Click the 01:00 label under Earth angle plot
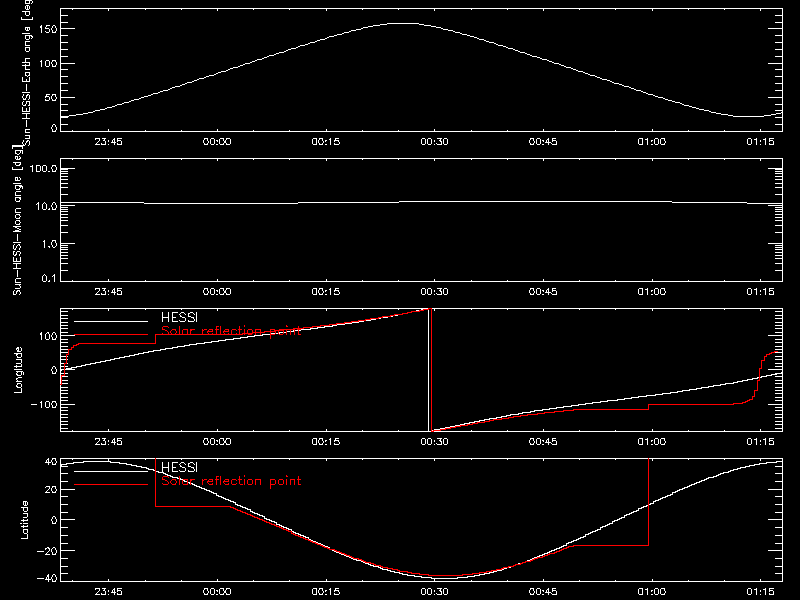Viewport: 800px width, 600px height. [x=652, y=142]
